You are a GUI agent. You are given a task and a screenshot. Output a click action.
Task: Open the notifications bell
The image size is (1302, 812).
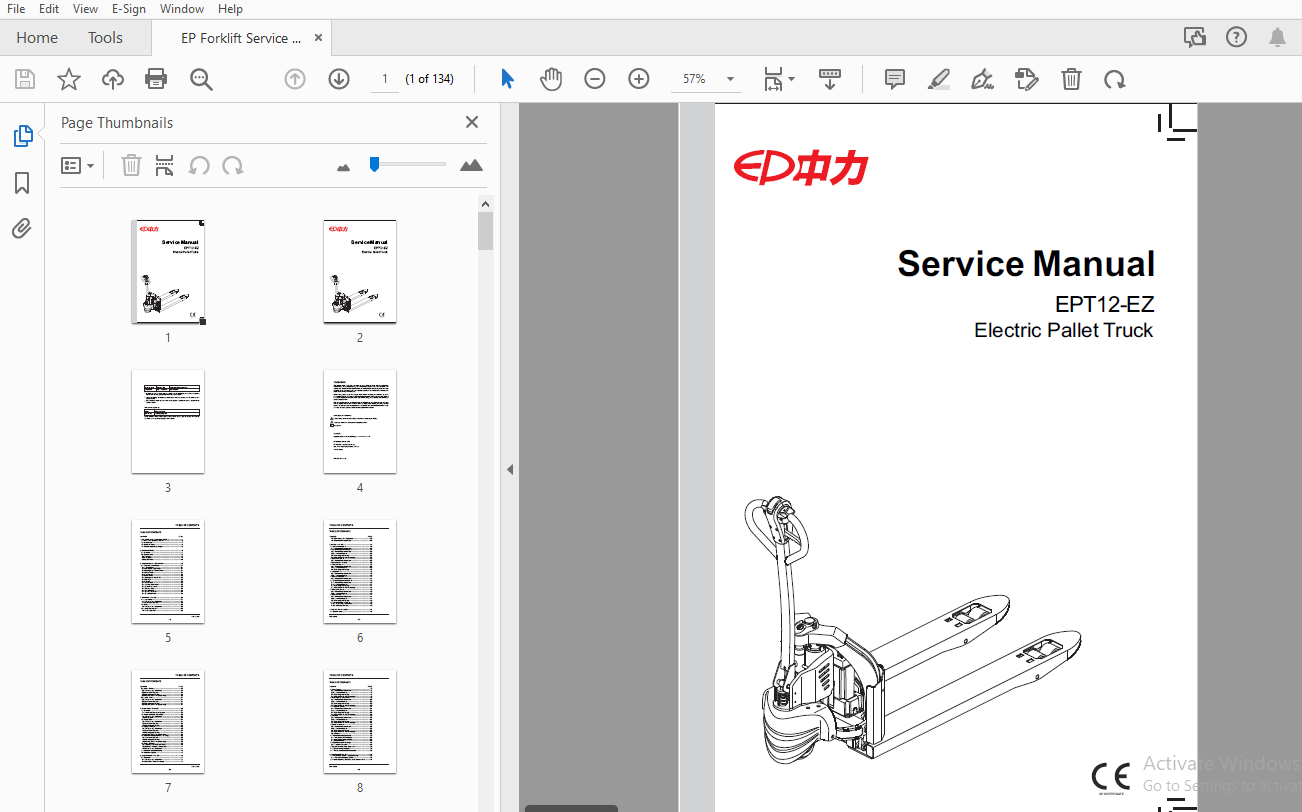[x=1277, y=38]
